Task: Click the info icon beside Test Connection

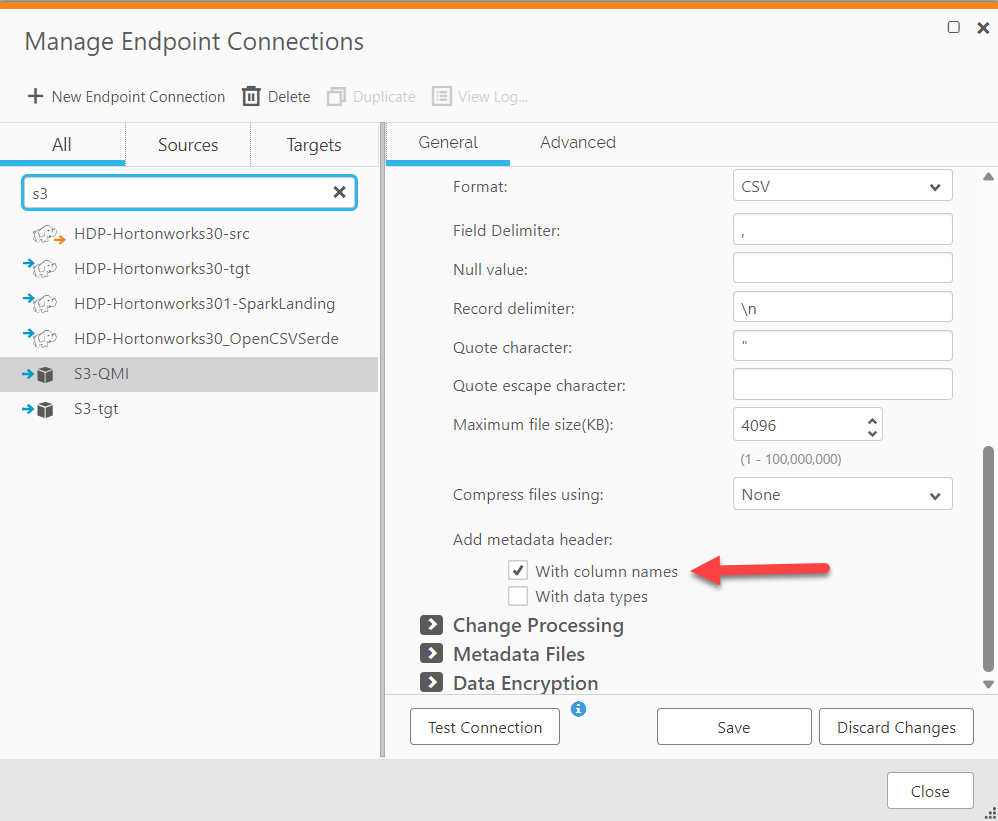Action: pyautogui.click(x=578, y=709)
